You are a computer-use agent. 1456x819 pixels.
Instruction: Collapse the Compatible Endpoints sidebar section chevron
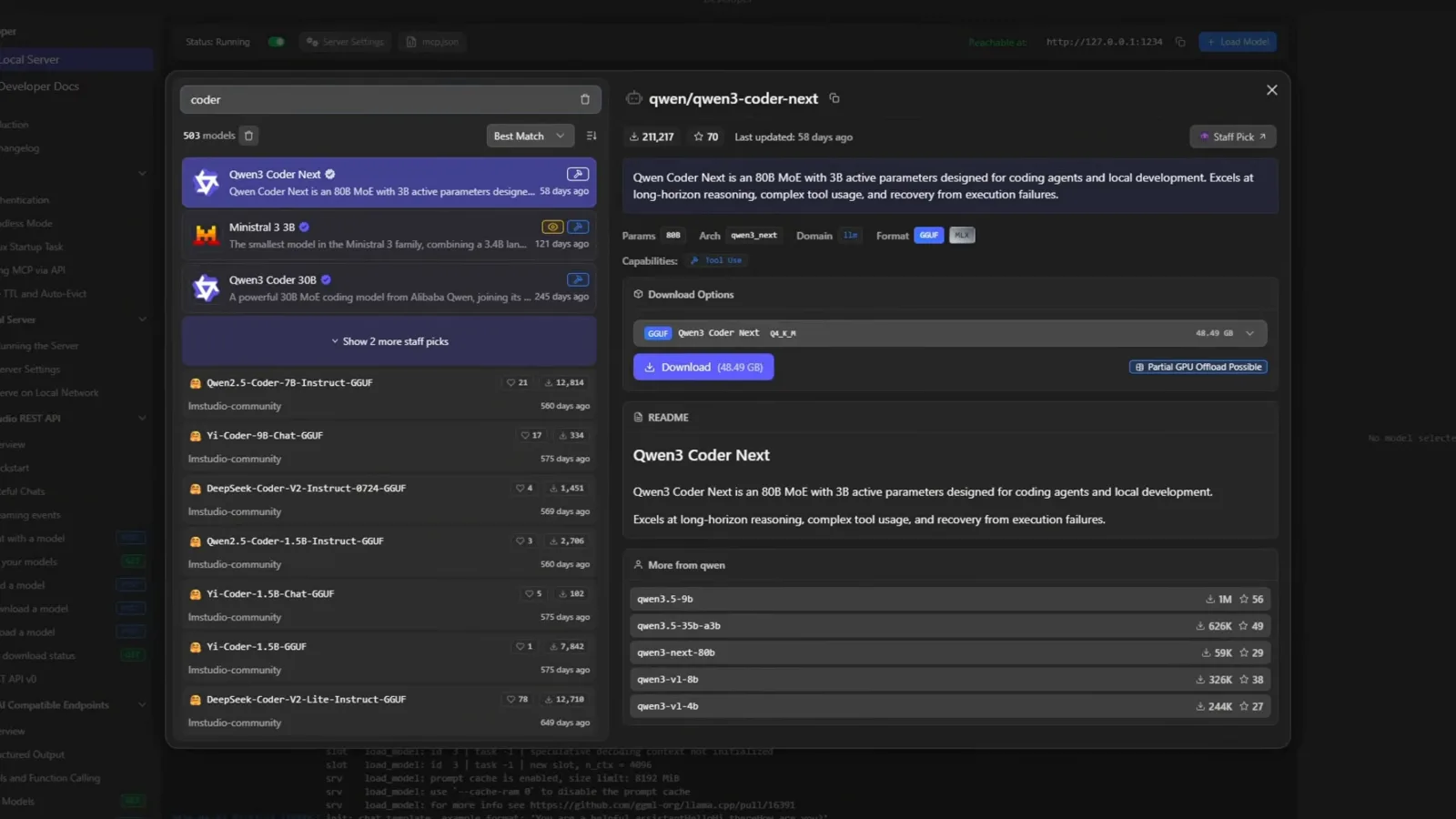[142, 705]
